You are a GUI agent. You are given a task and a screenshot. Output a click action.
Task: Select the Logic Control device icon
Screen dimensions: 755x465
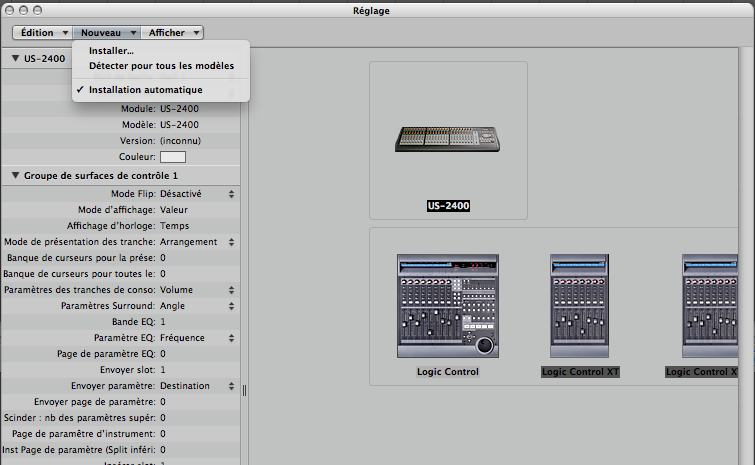click(448, 306)
